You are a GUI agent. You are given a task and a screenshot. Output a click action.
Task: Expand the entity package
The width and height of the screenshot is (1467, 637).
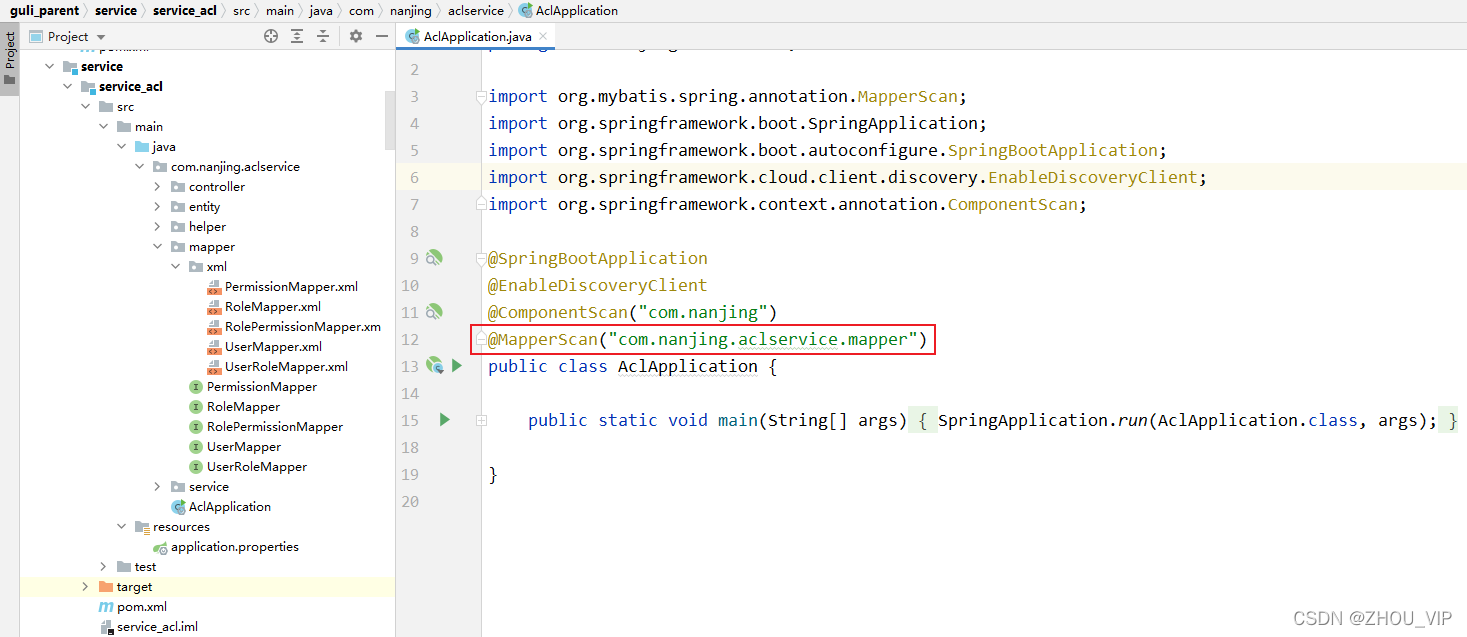(x=157, y=207)
